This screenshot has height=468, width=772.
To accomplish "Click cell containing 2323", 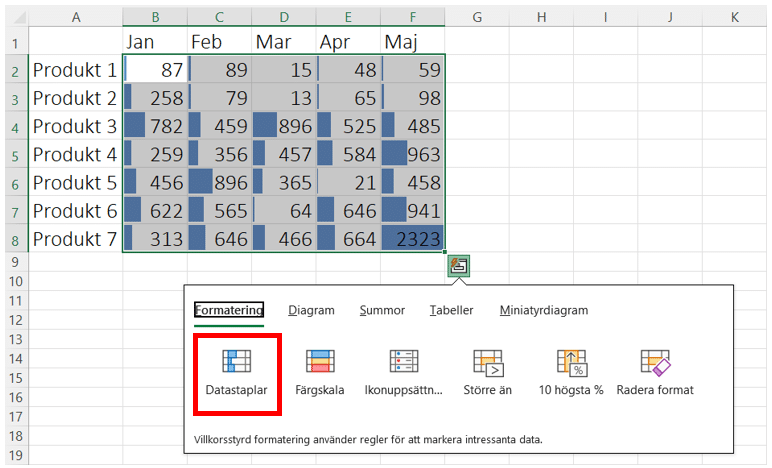I will (x=413, y=239).
